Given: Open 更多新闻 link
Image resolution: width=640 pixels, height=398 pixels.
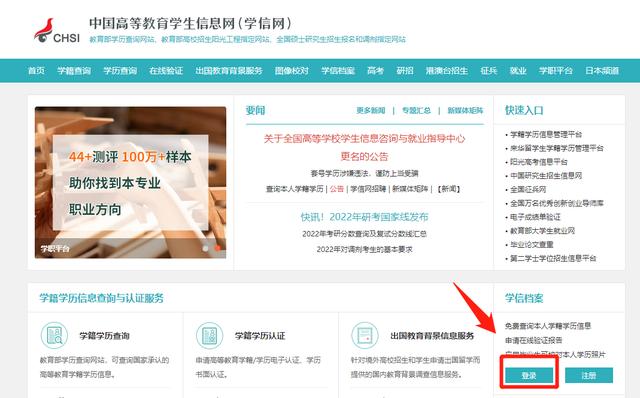Looking at the screenshot, I should pos(371,110).
